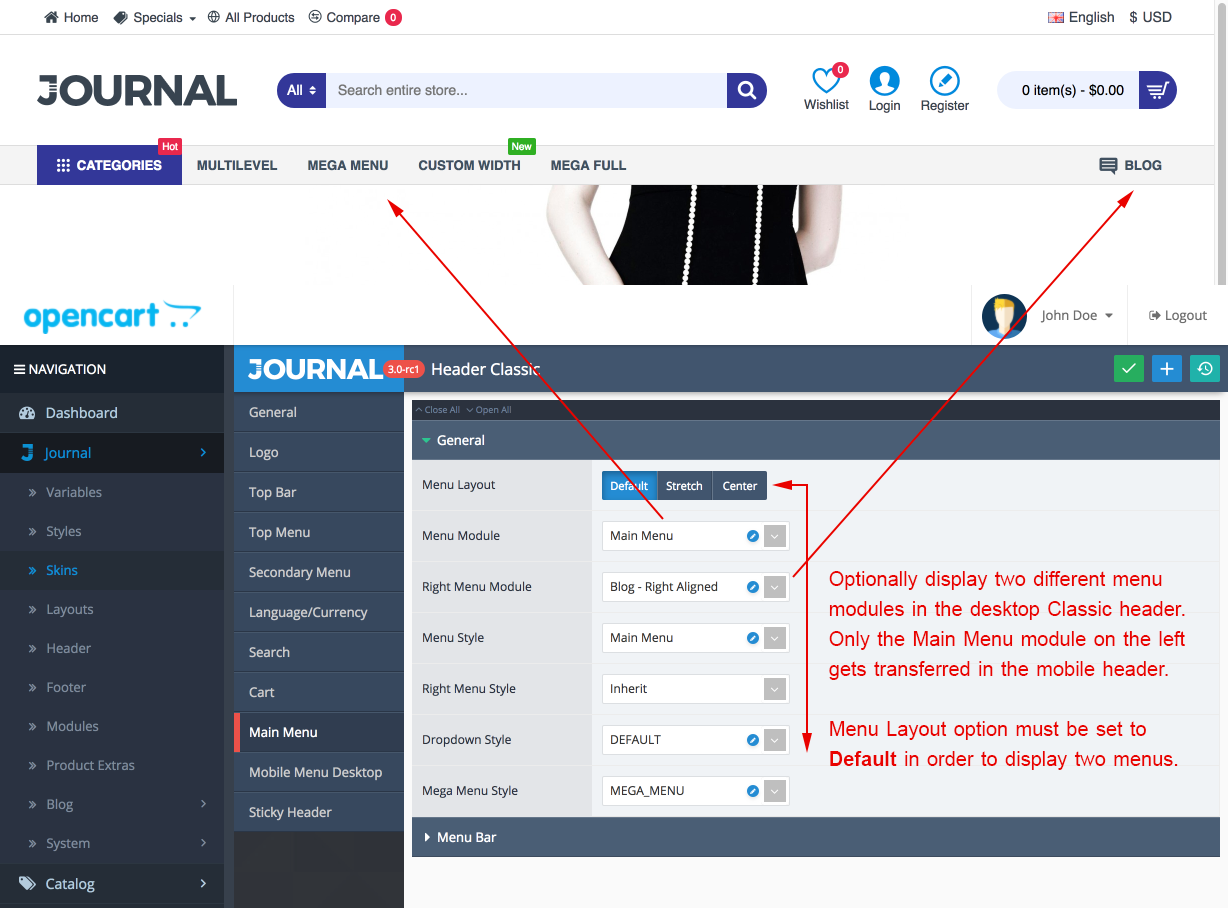Click the USD currency selector

click(1150, 17)
